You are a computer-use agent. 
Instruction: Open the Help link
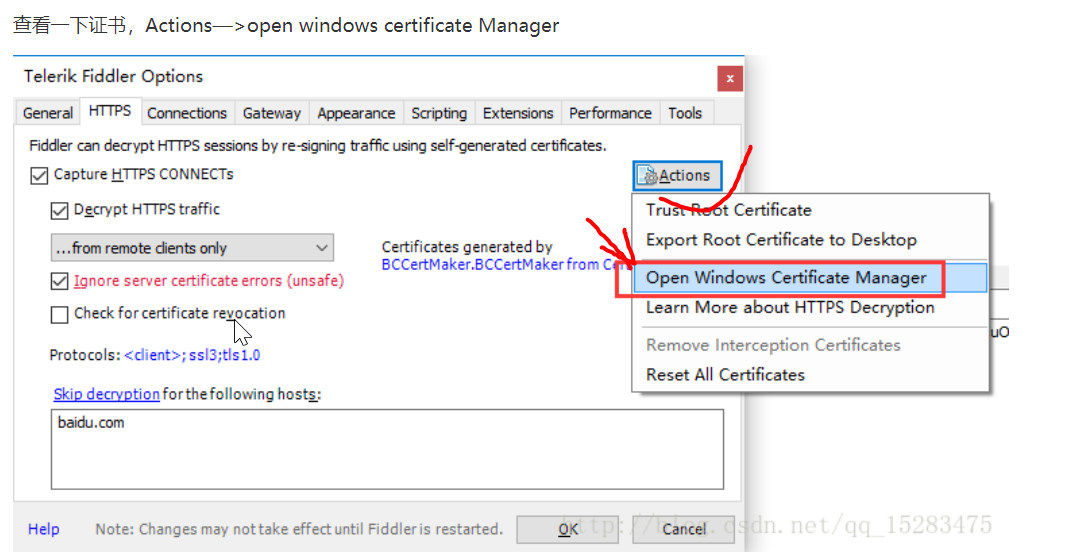pyautogui.click(x=43, y=528)
